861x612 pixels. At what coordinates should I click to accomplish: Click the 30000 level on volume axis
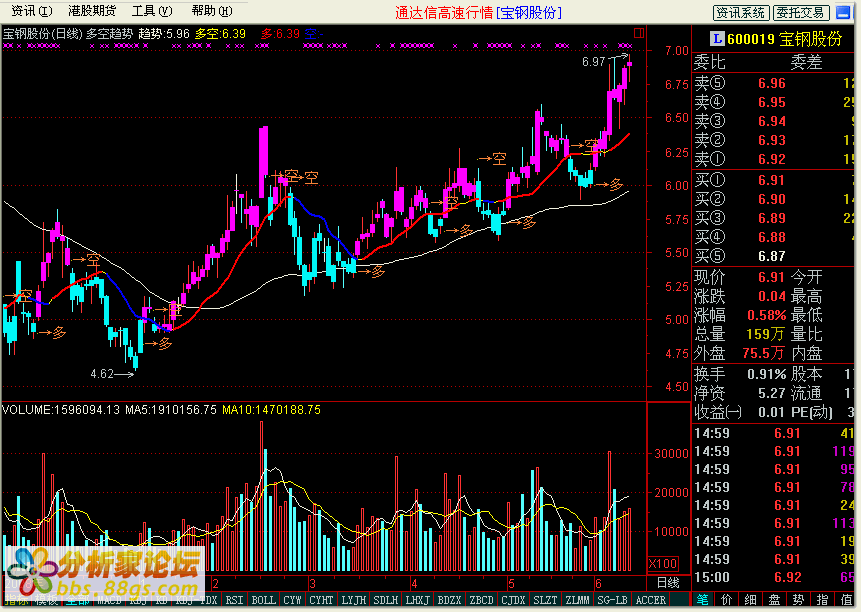pos(671,454)
